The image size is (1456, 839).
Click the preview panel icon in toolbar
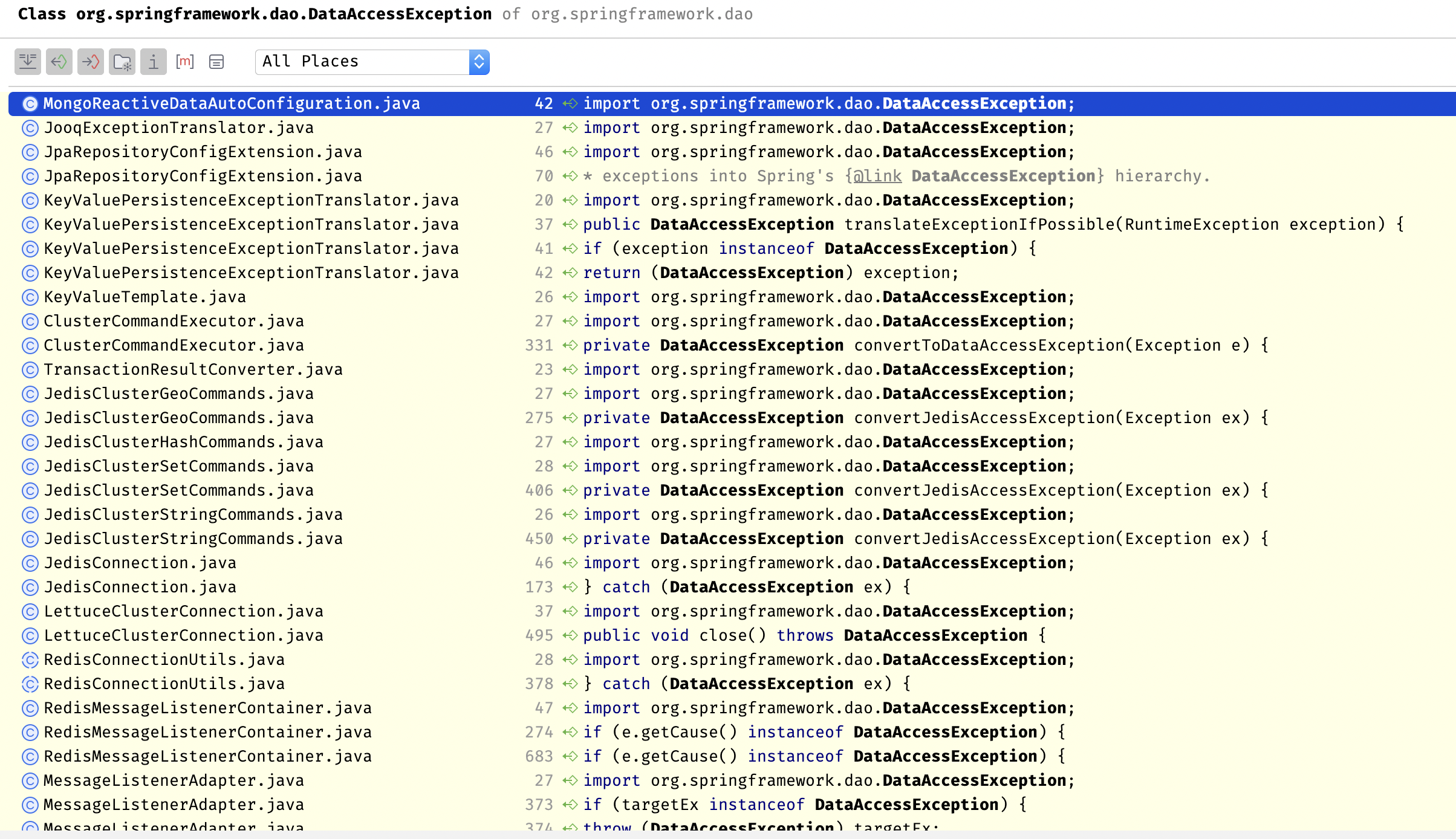click(x=216, y=62)
